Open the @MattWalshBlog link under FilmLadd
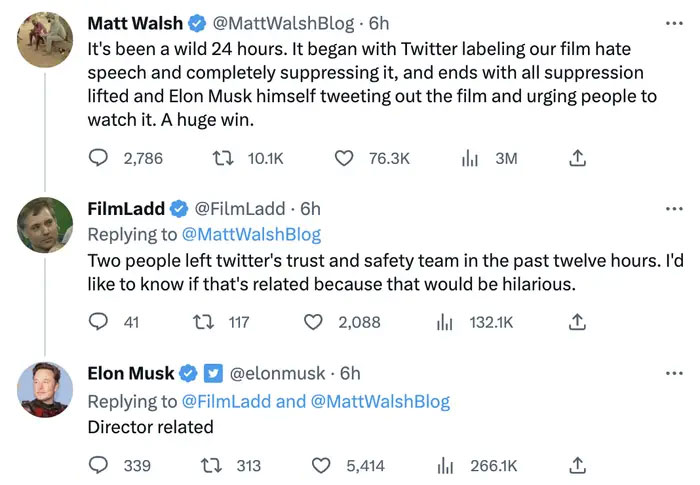The image size is (700, 485). [251, 235]
